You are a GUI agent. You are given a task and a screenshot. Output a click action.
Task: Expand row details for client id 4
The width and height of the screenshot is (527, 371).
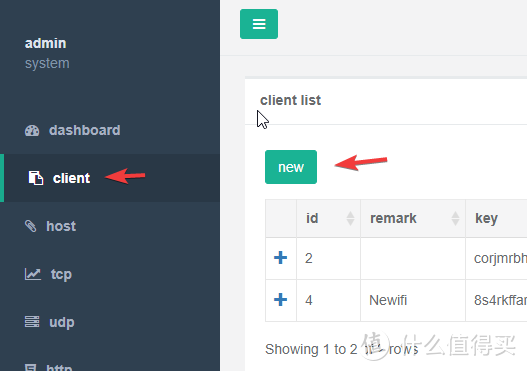(x=280, y=299)
